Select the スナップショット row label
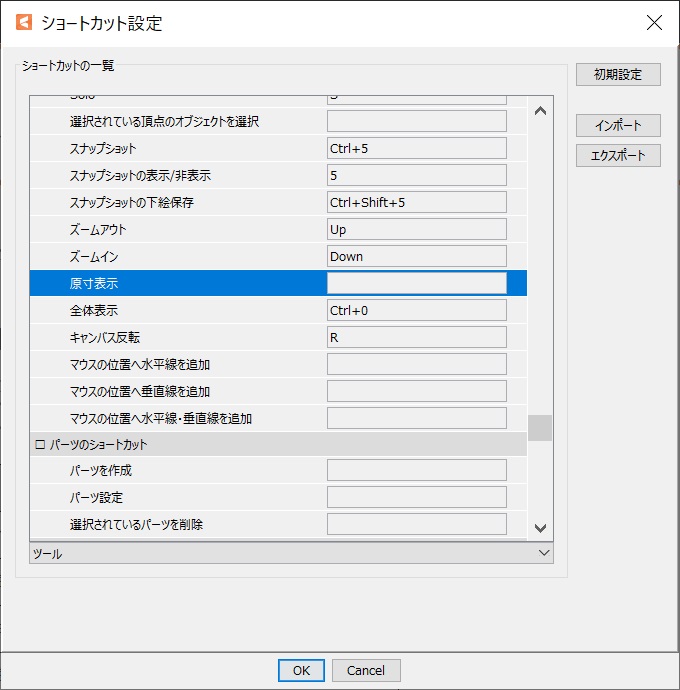The image size is (680, 690). point(103,148)
